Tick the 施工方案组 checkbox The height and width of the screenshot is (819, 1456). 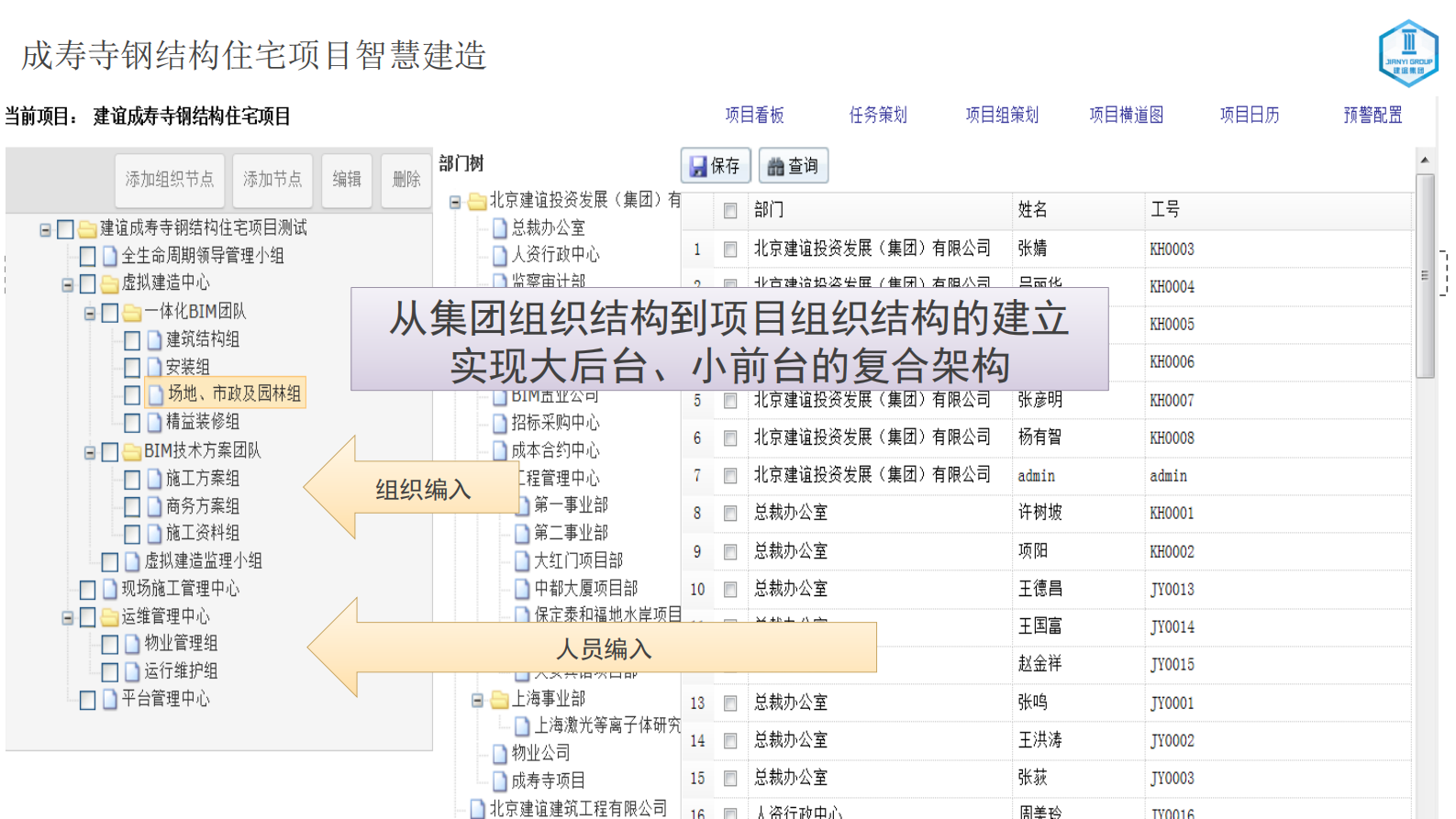pyautogui.click(x=132, y=479)
